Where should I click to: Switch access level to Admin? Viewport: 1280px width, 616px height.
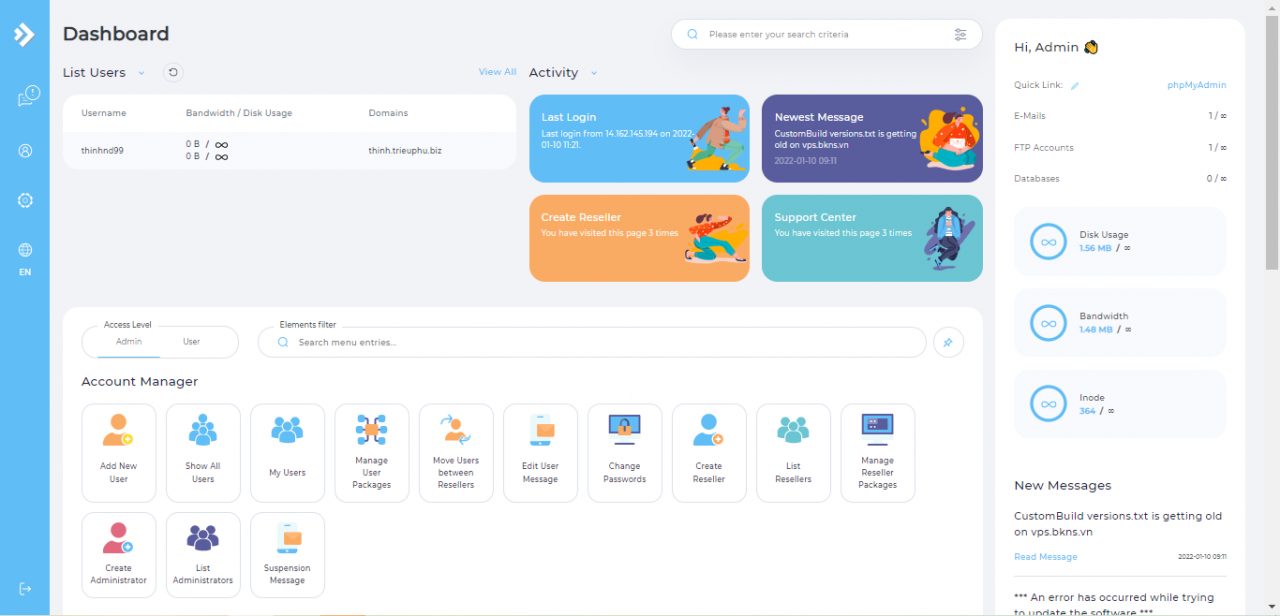[129, 342]
